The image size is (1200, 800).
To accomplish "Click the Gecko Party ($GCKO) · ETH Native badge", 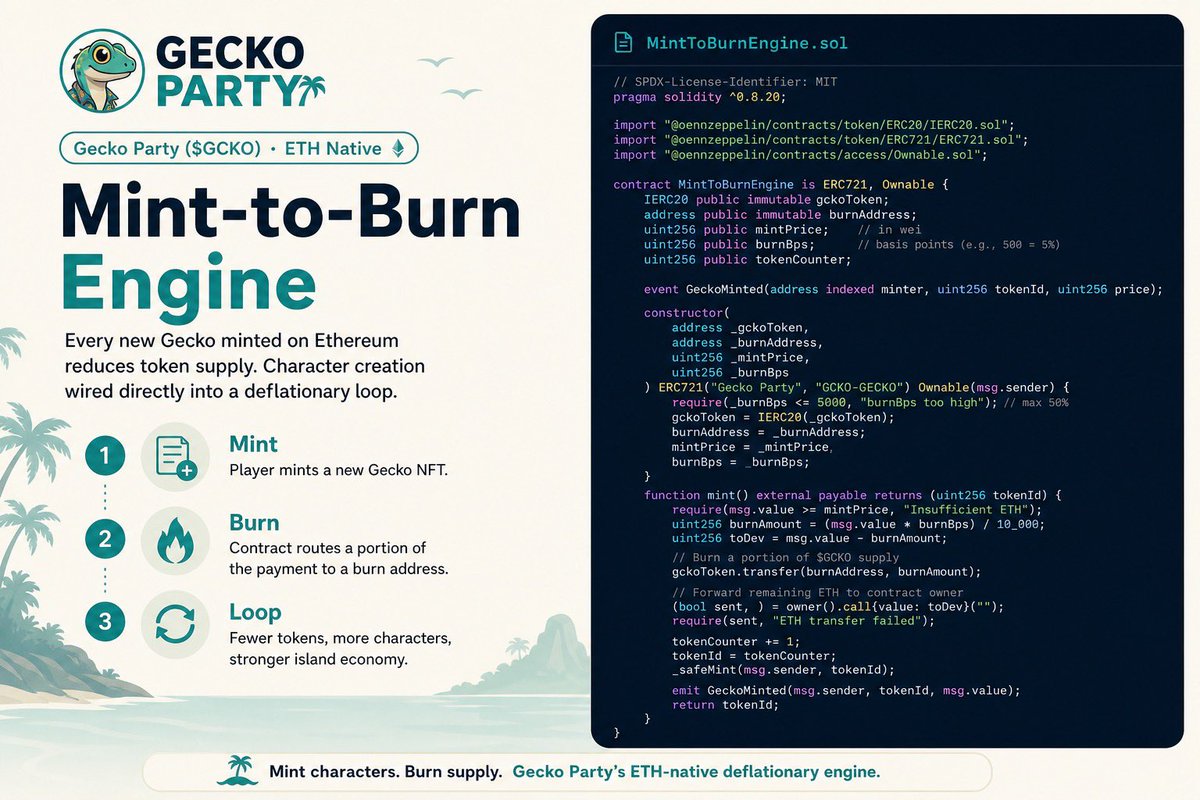I will tap(238, 148).
